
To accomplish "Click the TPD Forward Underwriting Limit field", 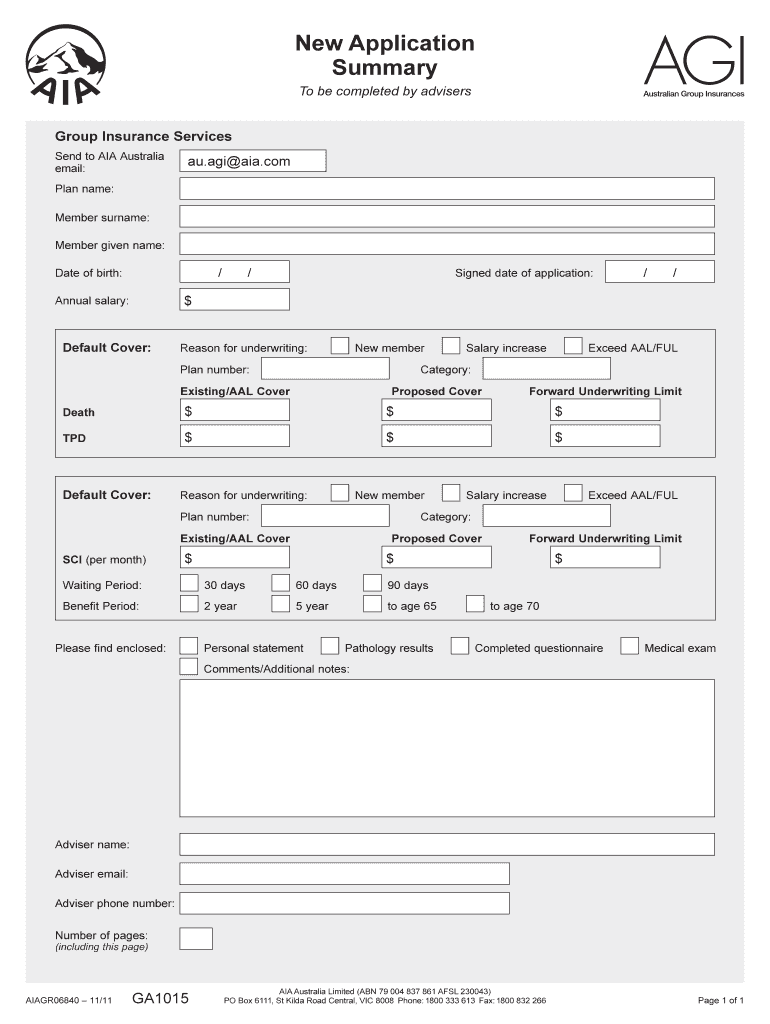I will click(605, 436).
